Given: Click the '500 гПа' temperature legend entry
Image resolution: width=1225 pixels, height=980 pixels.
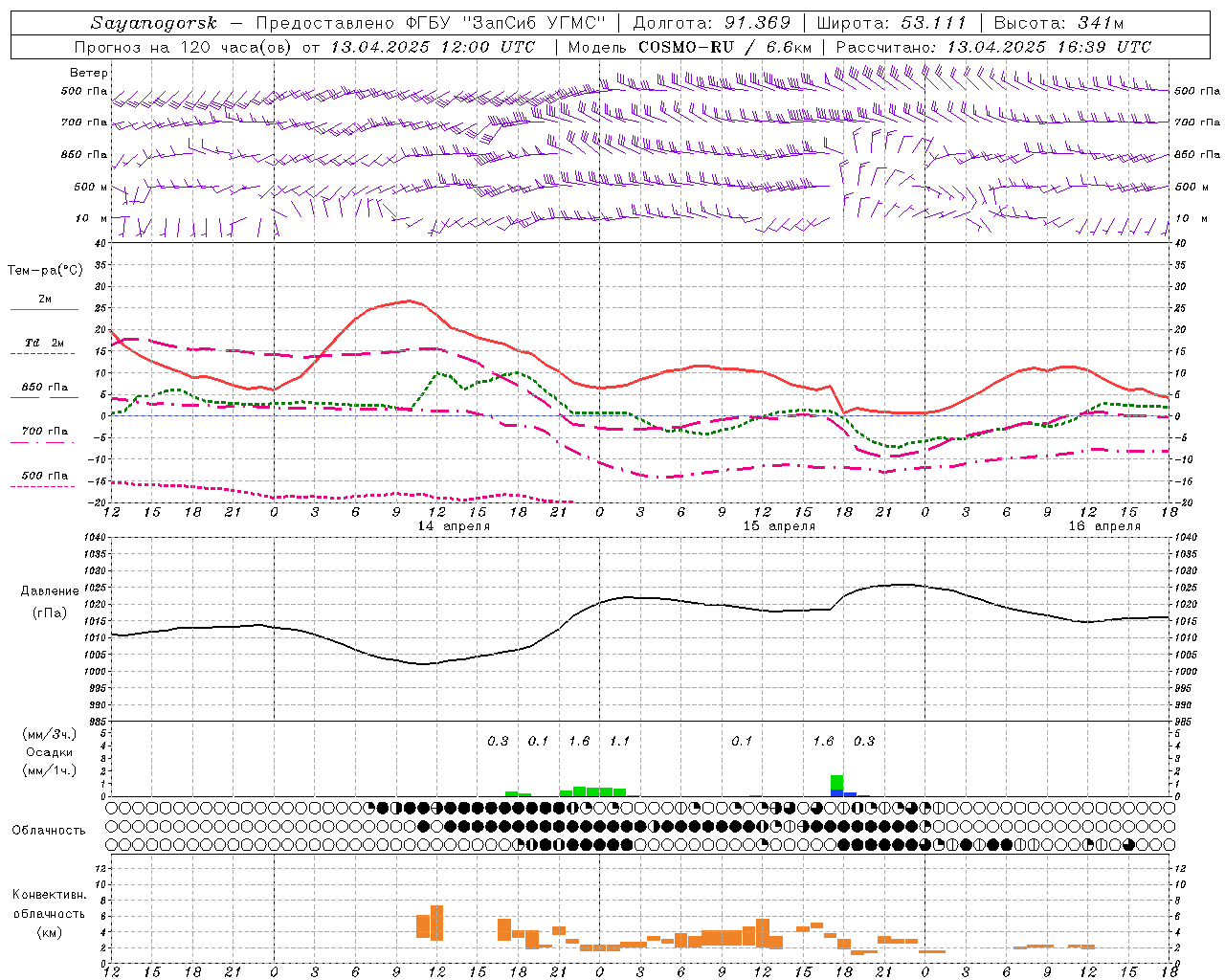Looking at the screenshot, I should point(45,476).
